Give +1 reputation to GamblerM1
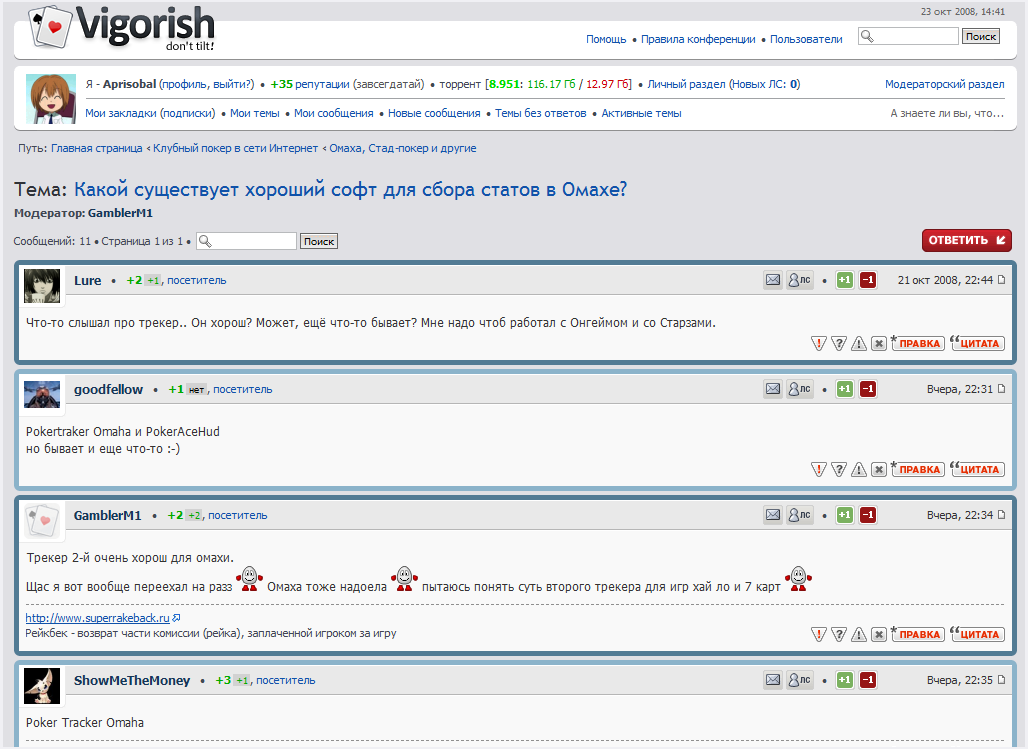 (844, 515)
